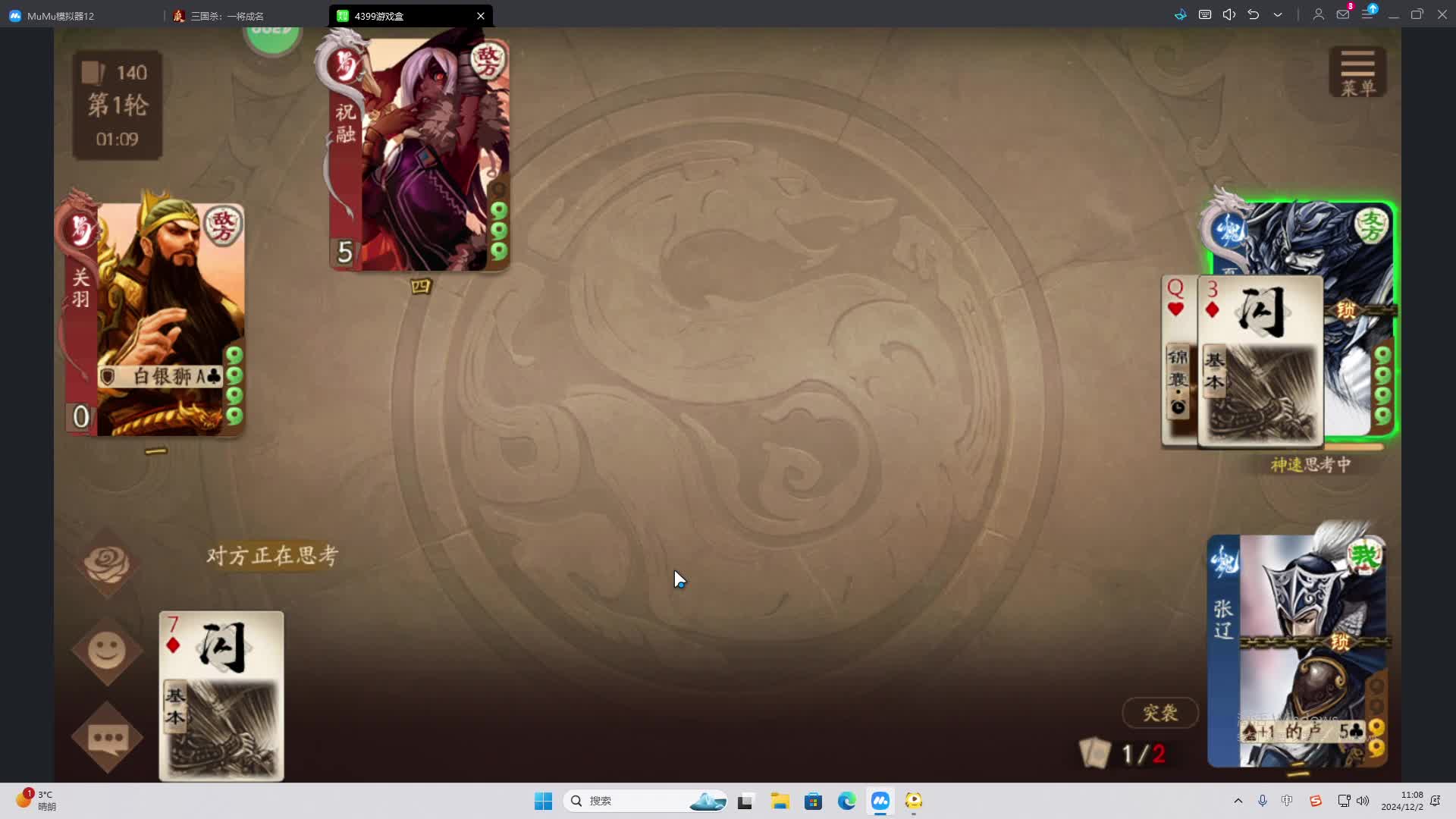1456x819 pixels.
Task: Click the 3 of diamonds 闪 card
Action: (x=1260, y=360)
